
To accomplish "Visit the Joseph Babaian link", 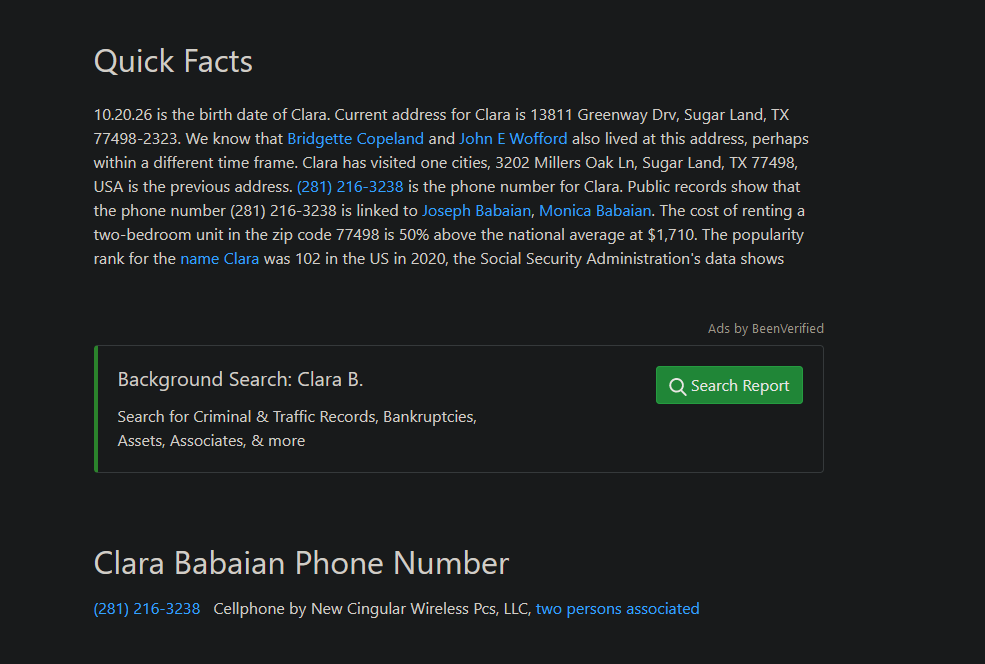I will tap(476, 210).
